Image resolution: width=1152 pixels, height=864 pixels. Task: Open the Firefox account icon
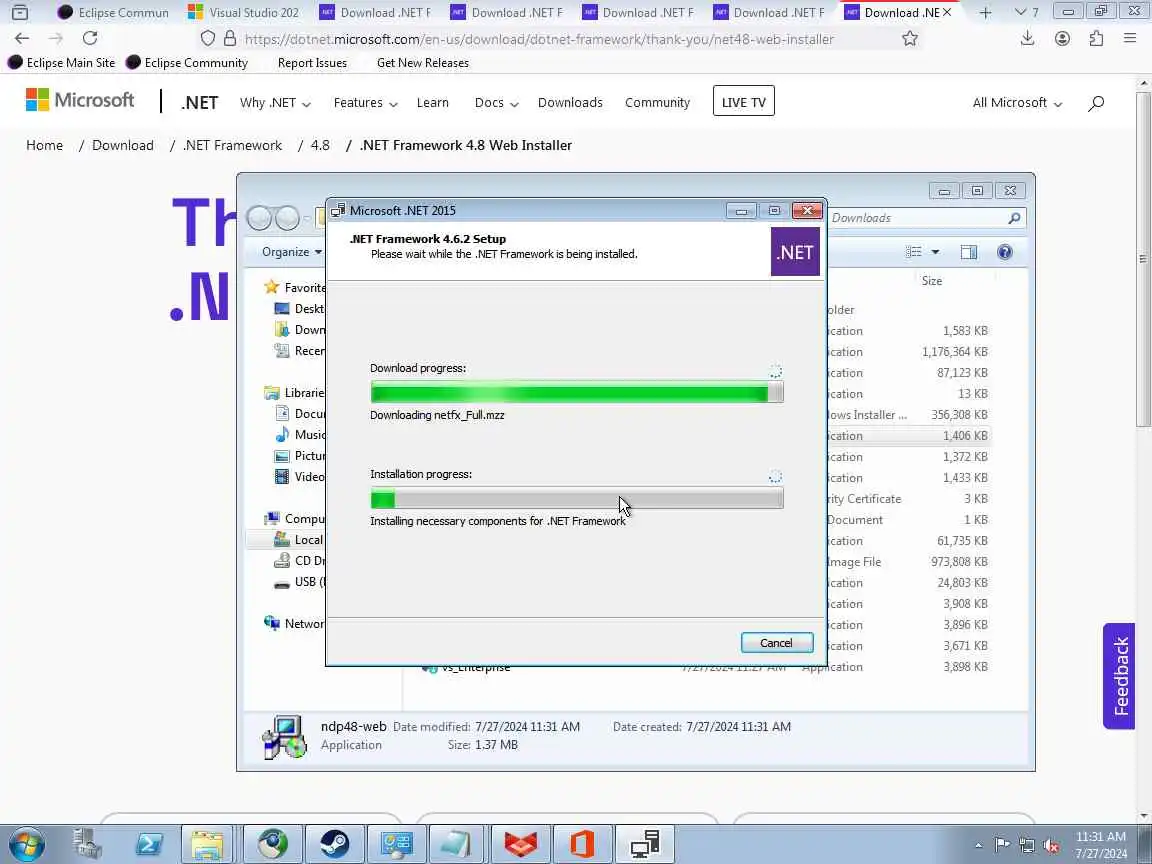1062,38
